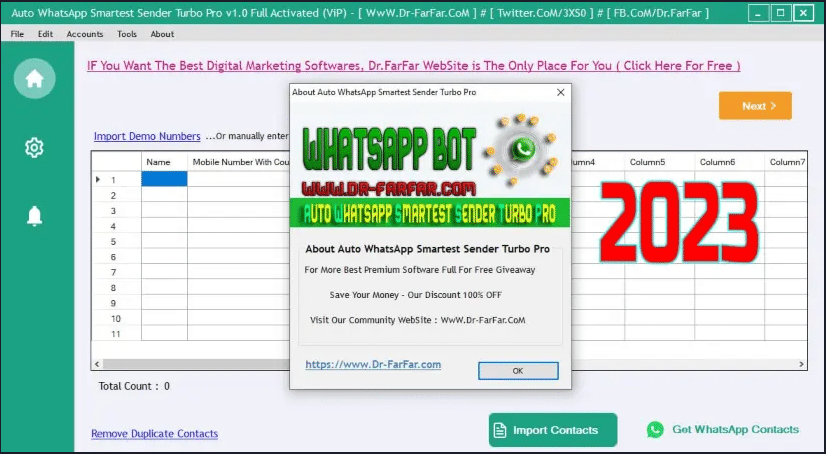Click the WhatsApp gear logo in the About dialog

coord(522,149)
